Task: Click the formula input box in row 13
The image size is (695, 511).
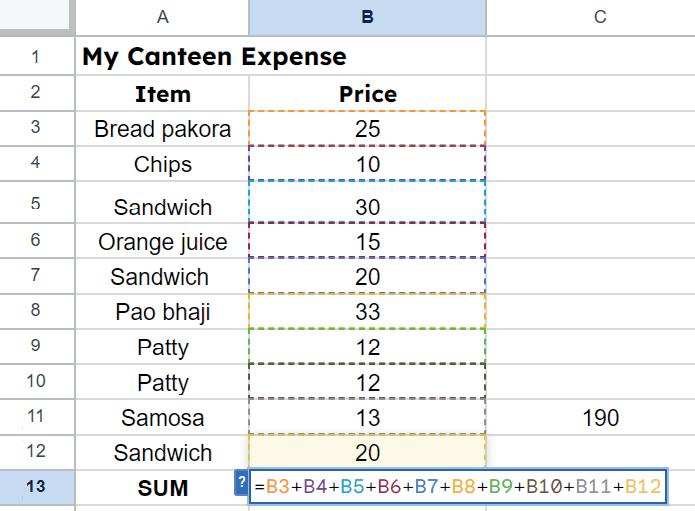Action: (457, 487)
